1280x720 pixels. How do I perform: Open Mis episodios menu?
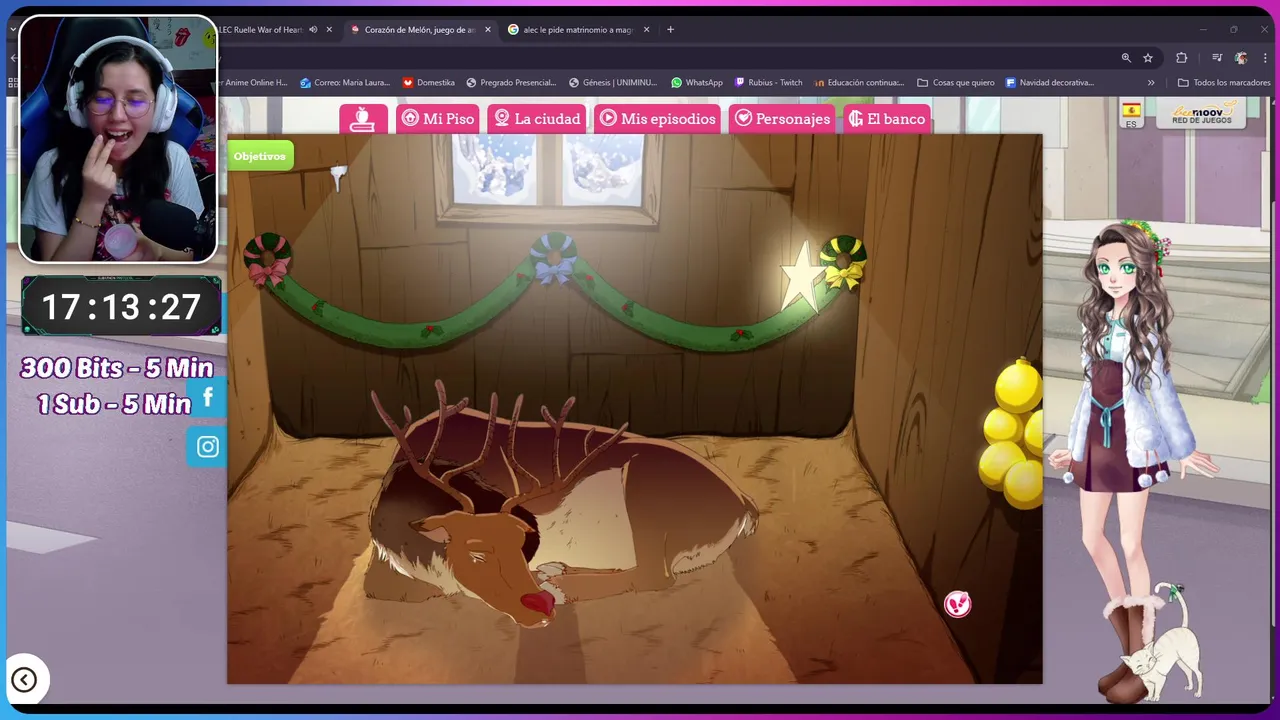click(x=657, y=119)
